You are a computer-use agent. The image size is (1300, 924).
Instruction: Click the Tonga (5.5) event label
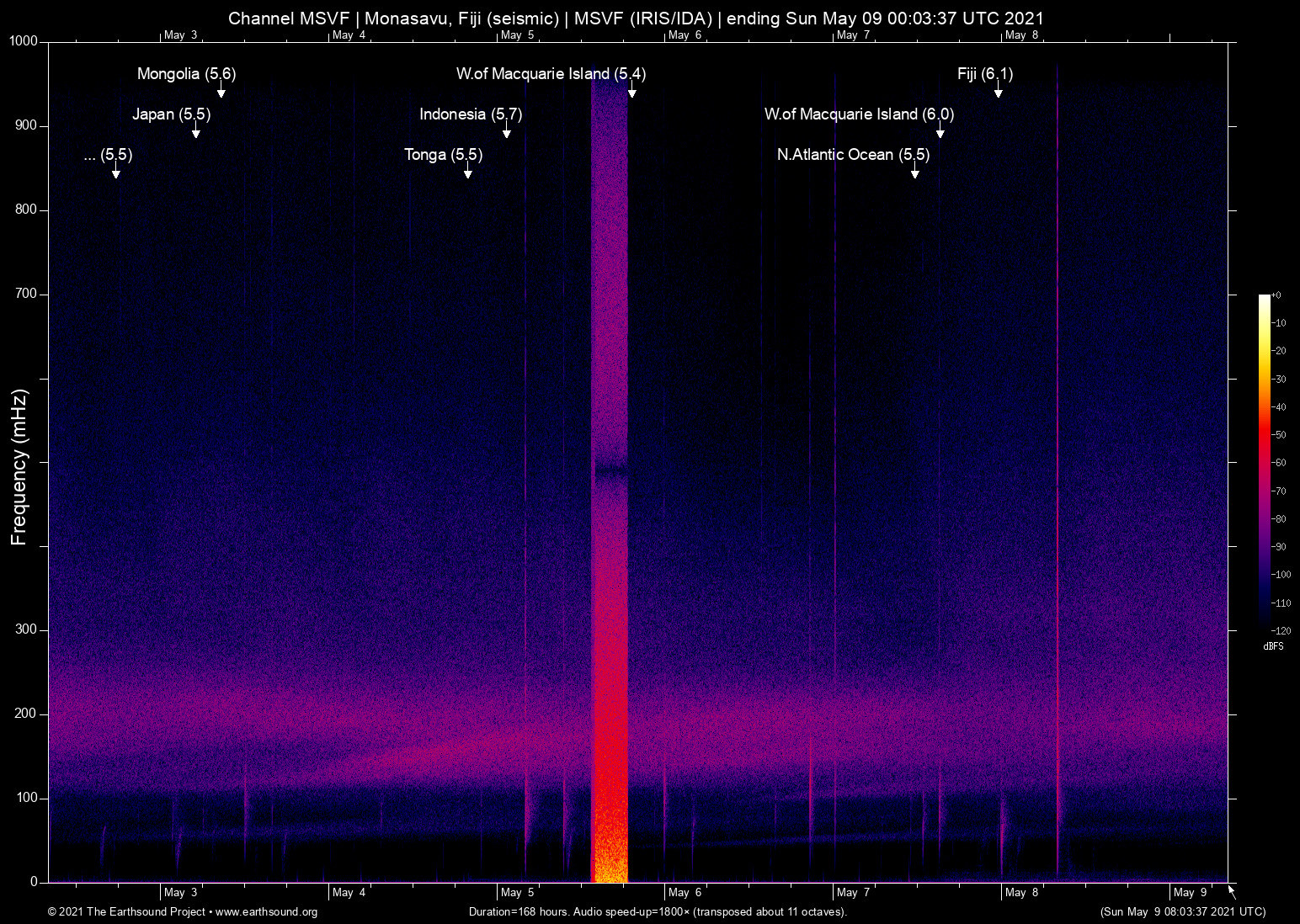tap(444, 155)
